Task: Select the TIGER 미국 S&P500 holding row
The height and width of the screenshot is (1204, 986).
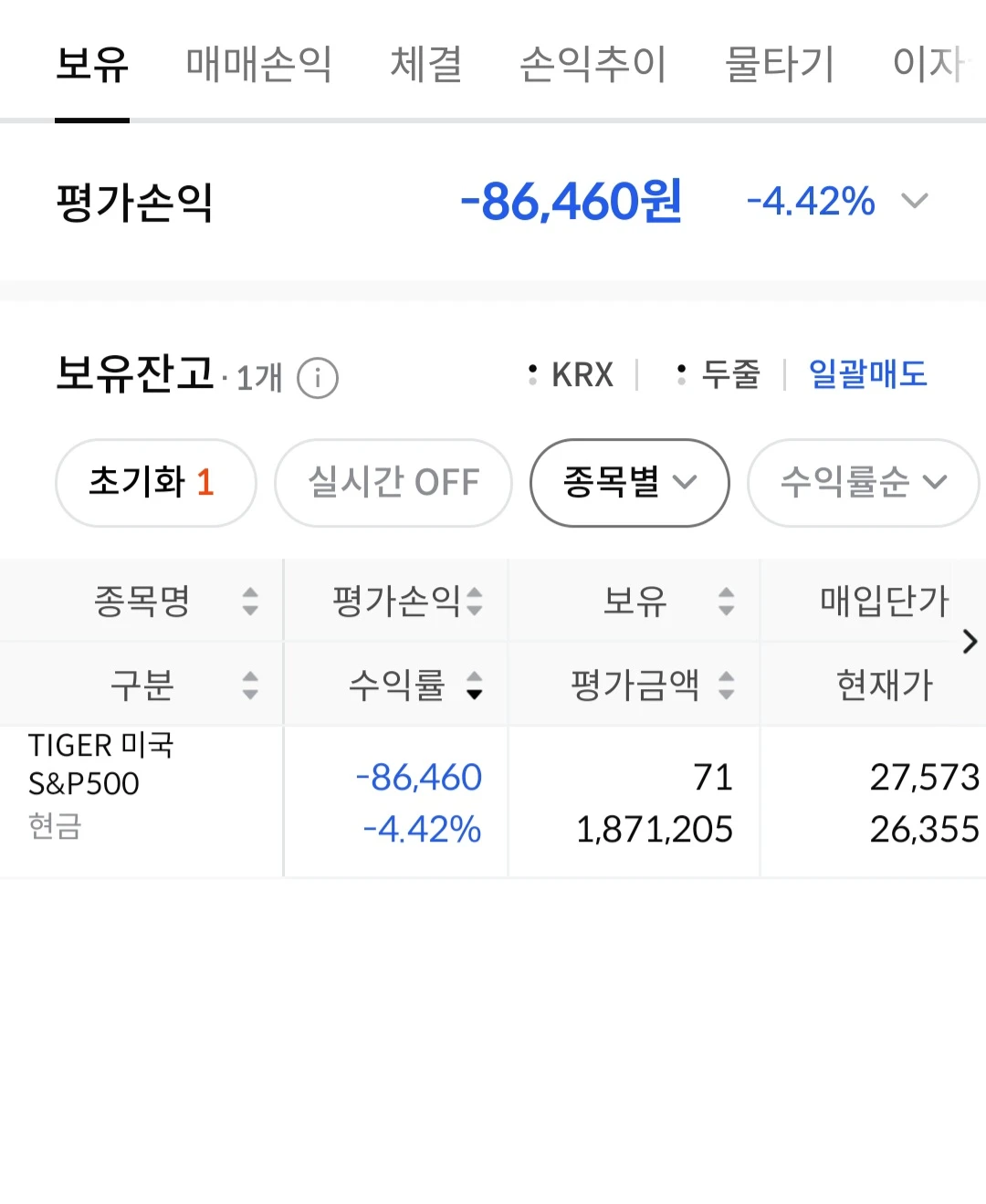Action: 493,801
